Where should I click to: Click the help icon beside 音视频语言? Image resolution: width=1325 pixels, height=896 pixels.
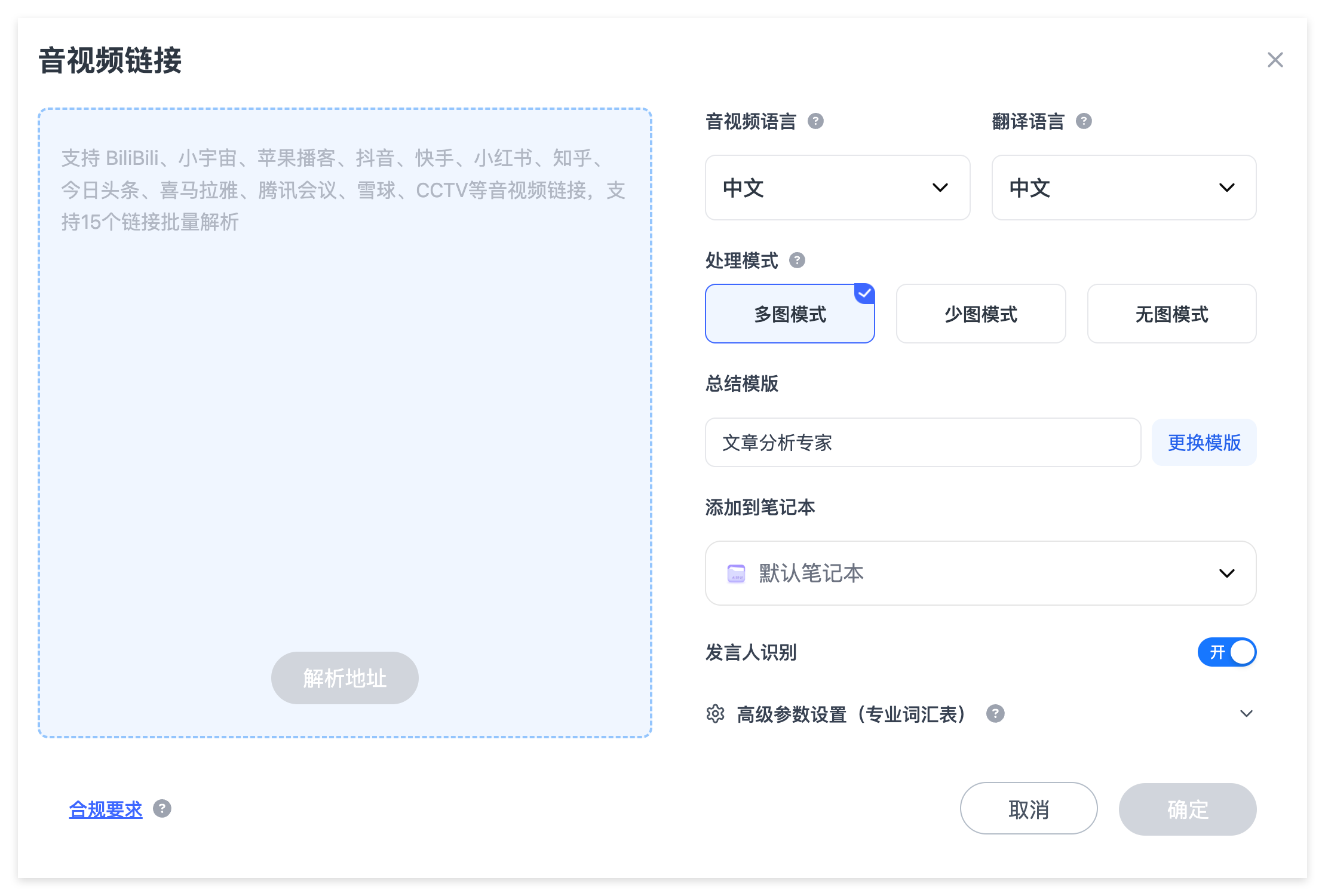point(815,121)
